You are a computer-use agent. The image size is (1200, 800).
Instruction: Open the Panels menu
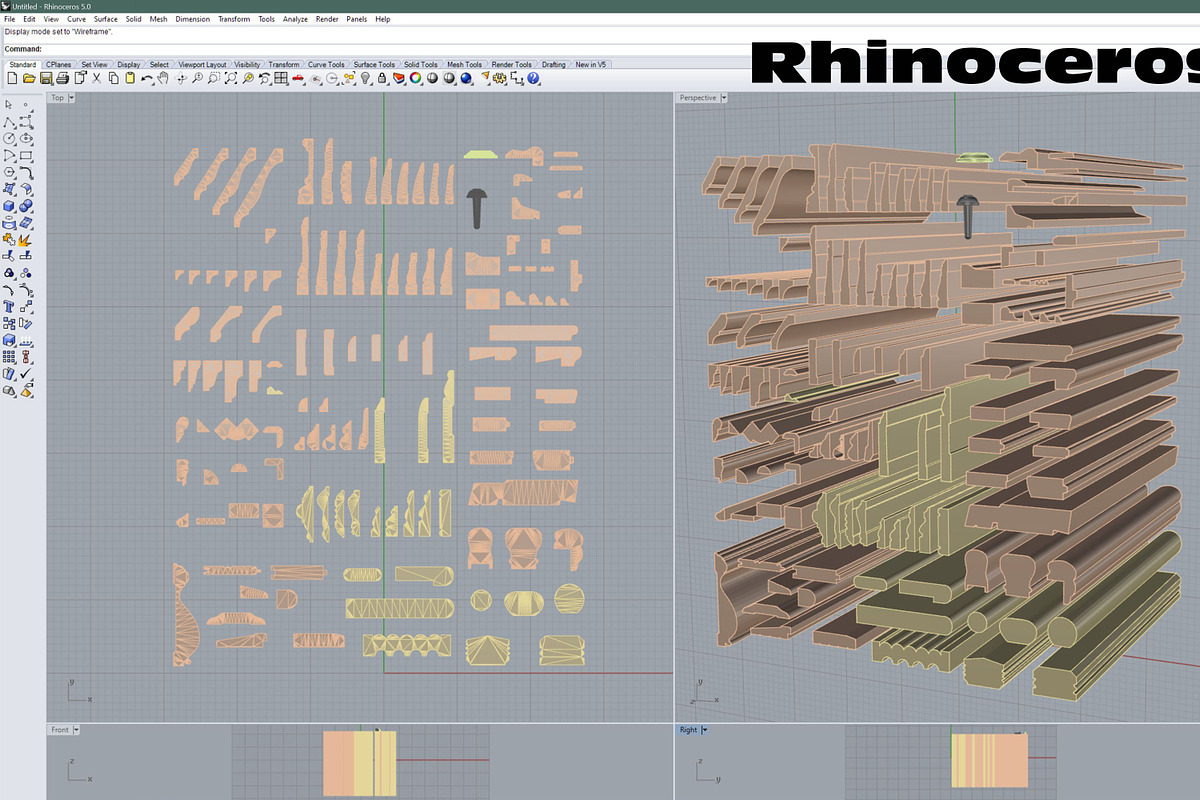(x=357, y=19)
